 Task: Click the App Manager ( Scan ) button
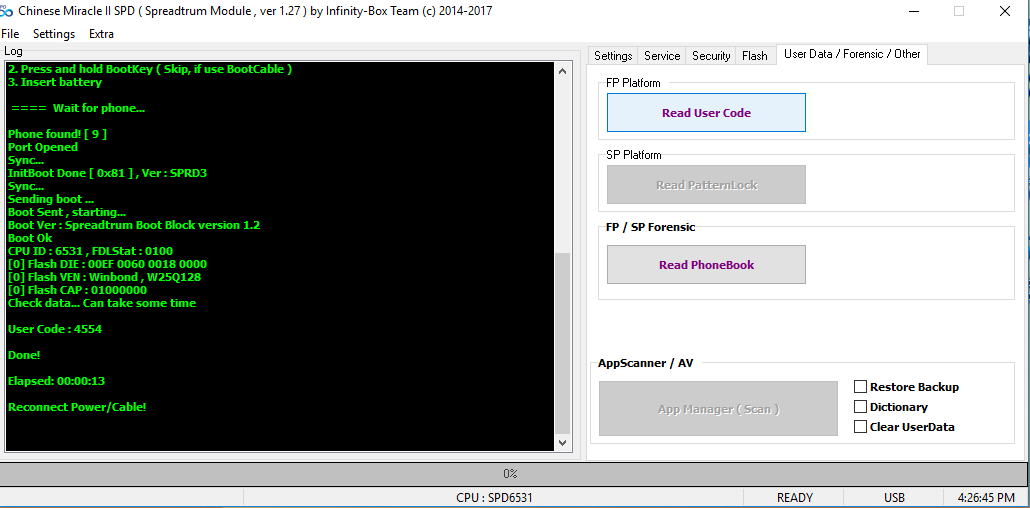pos(719,409)
